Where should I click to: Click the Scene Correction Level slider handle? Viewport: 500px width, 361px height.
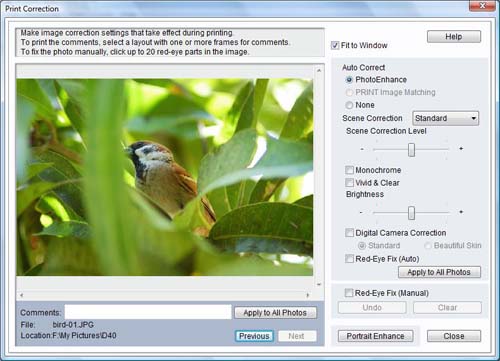[411, 150]
